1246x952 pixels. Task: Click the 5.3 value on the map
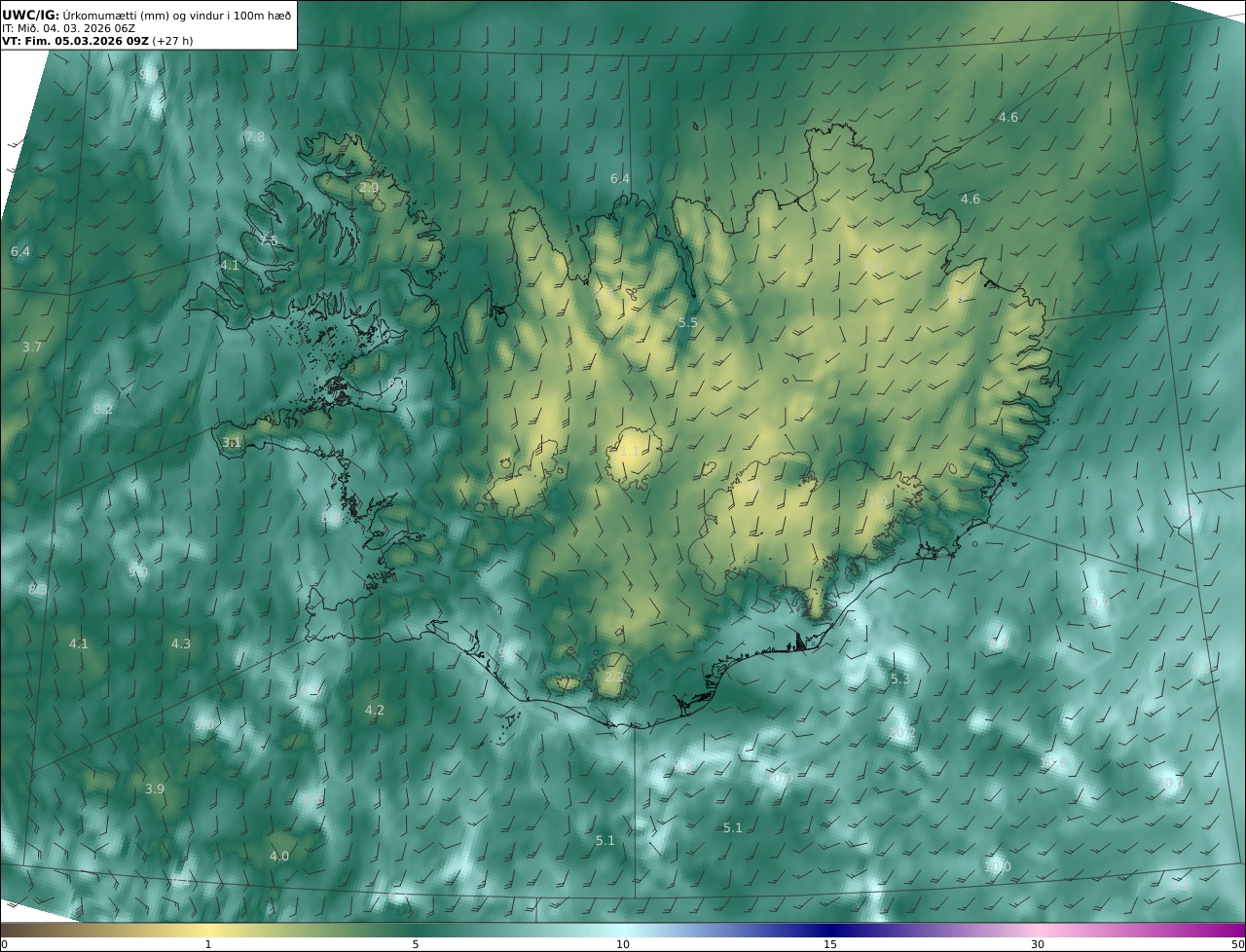900,679
